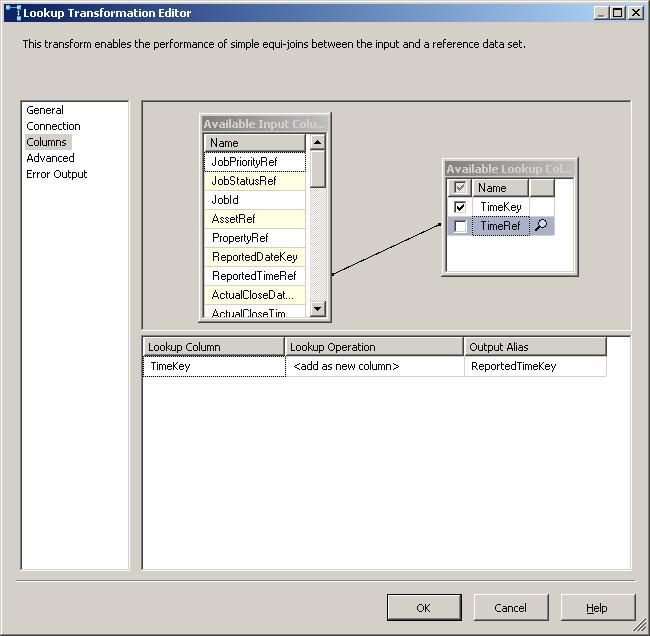
Task: Select the TimeRef lookup column name
Action: click(501, 226)
